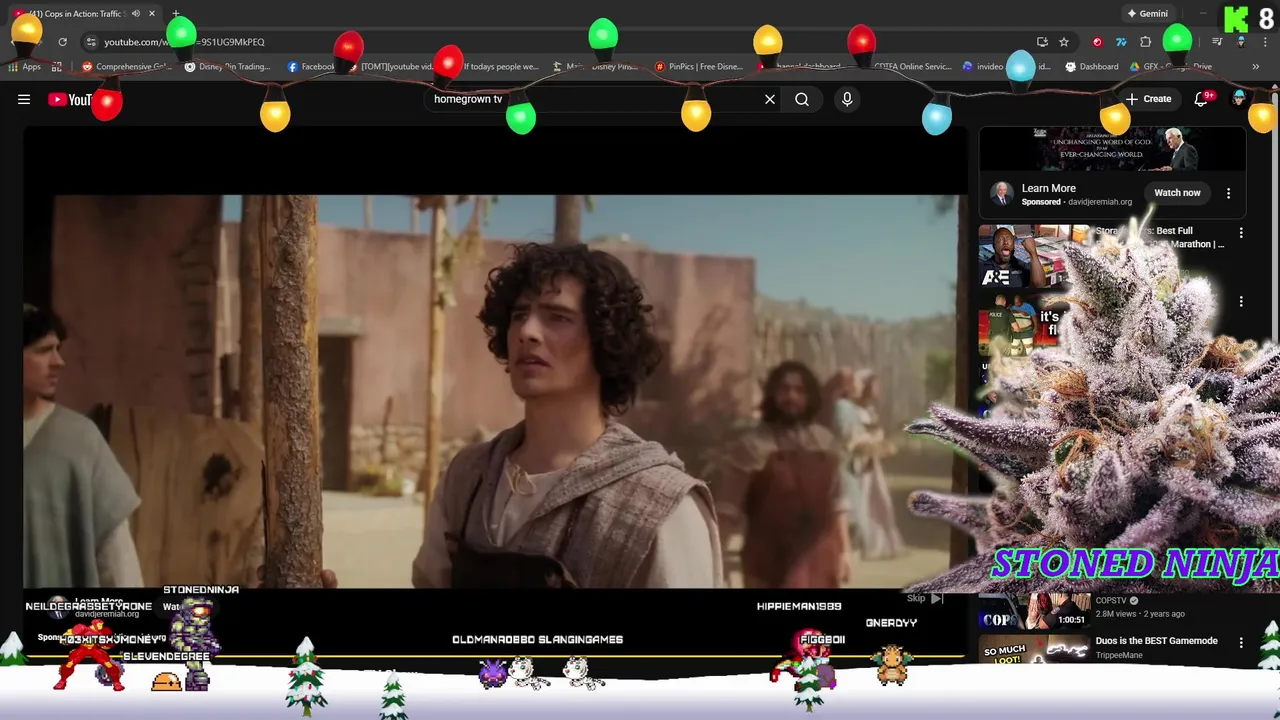Image resolution: width=1280 pixels, height=720 pixels.
Task: Open Chrome profile avatar
Action: point(1241,42)
